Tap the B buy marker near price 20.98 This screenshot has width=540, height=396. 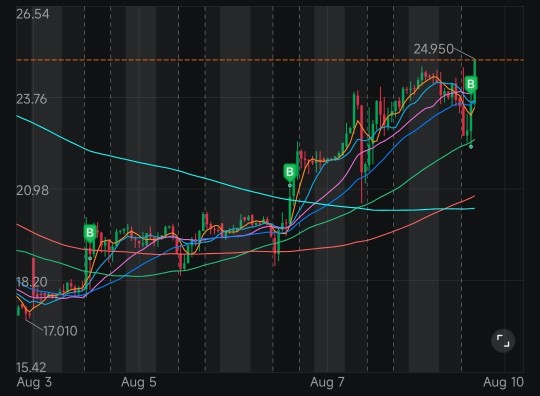click(290, 172)
